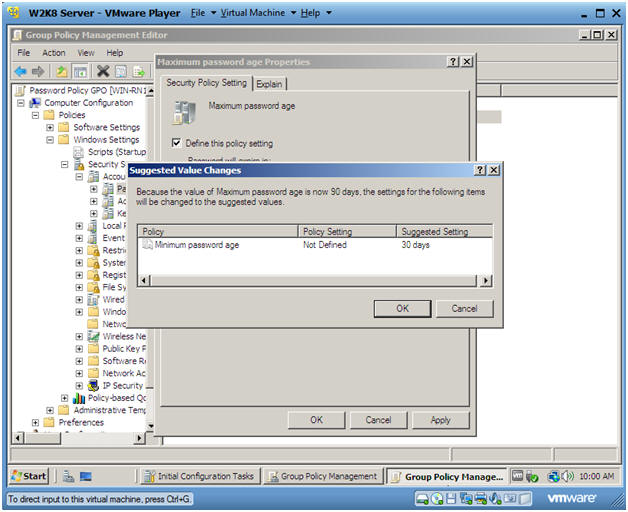Expand the Administrative Templates node
Screen dimensions: 628x512
tap(50, 410)
